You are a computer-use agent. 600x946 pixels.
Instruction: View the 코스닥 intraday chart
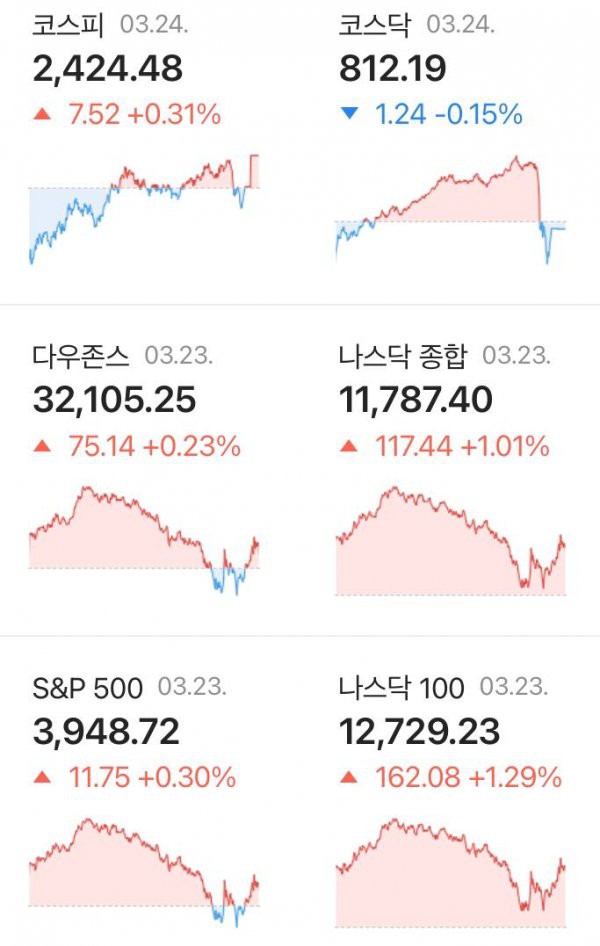click(451, 209)
